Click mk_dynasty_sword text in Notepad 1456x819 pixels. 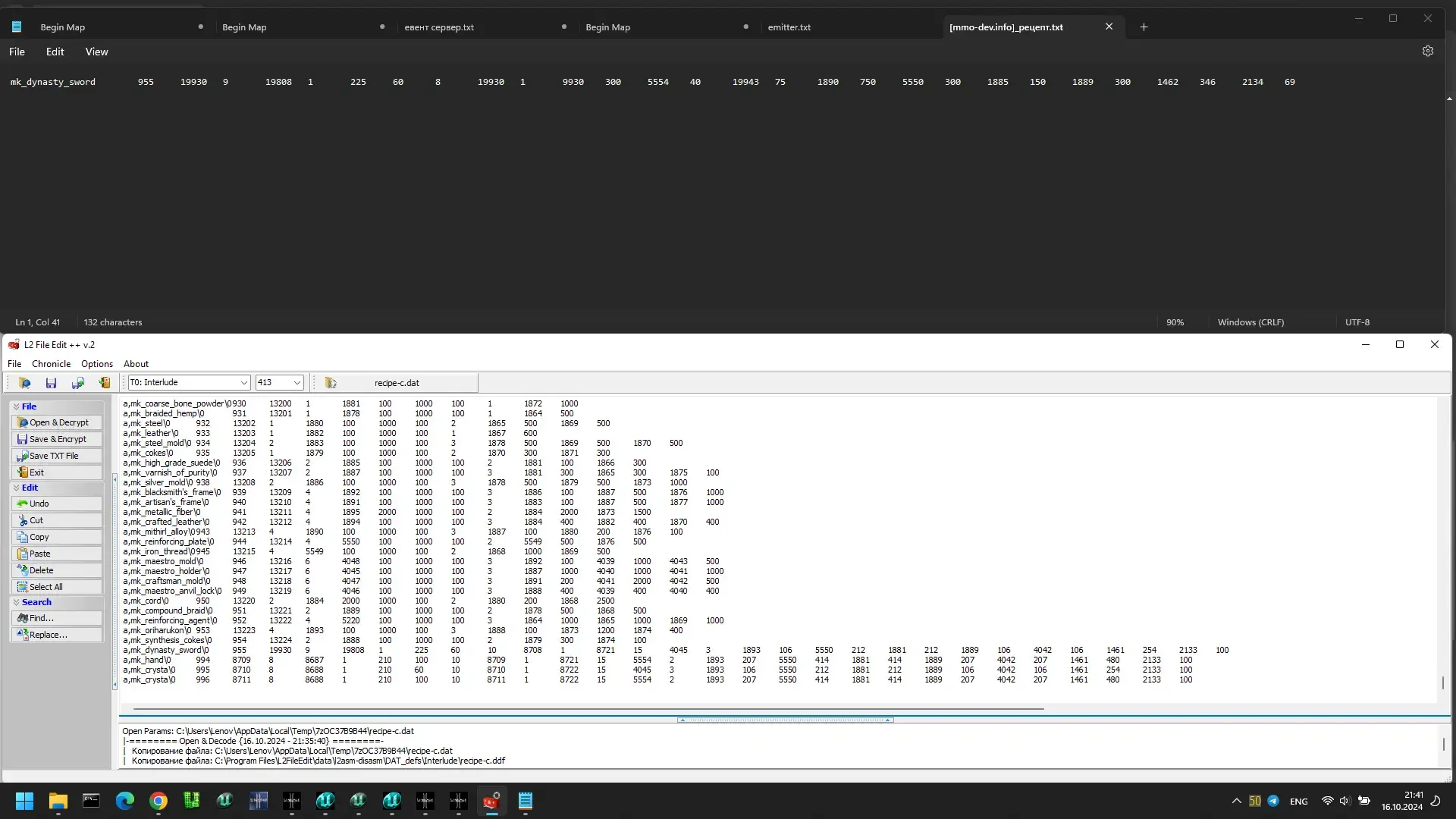click(52, 82)
